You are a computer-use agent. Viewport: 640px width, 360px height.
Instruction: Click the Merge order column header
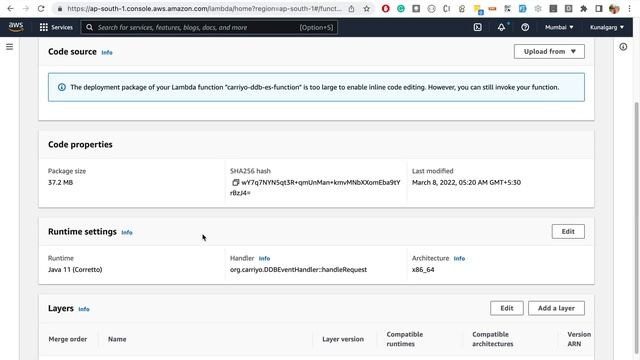coord(68,339)
